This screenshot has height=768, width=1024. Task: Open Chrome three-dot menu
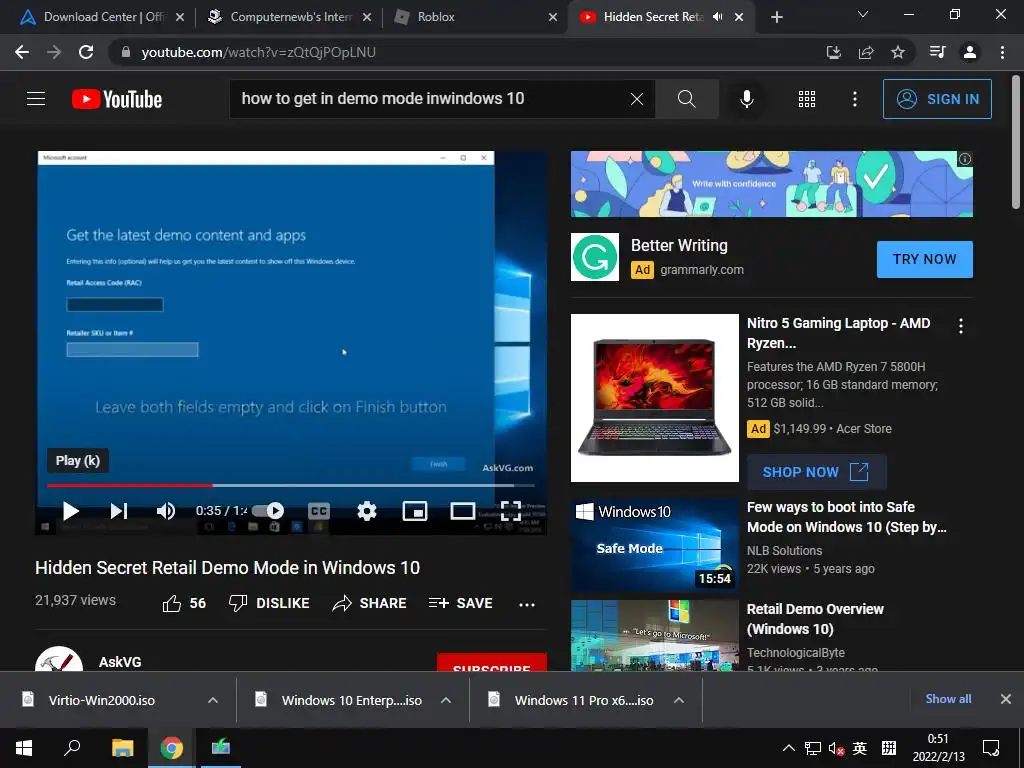[1002, 52]
